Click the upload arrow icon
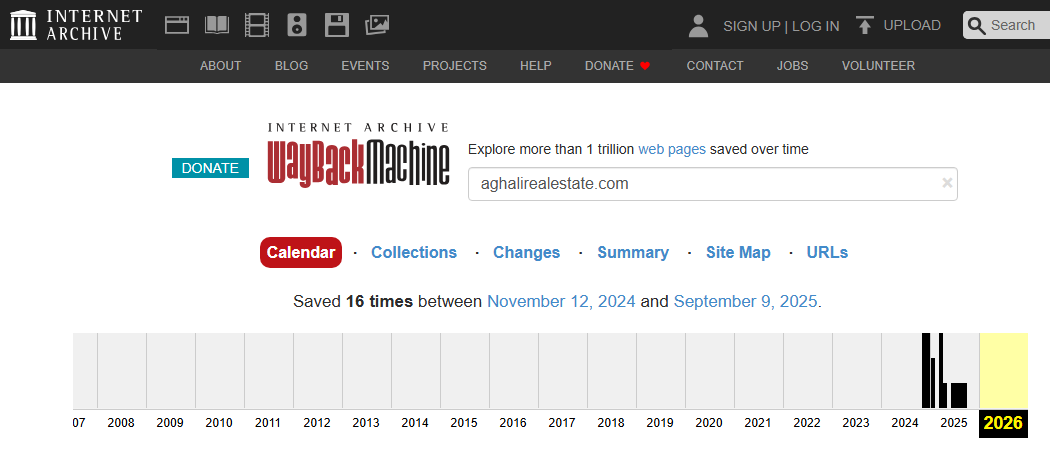1050x459 pixels. (865, 25)
